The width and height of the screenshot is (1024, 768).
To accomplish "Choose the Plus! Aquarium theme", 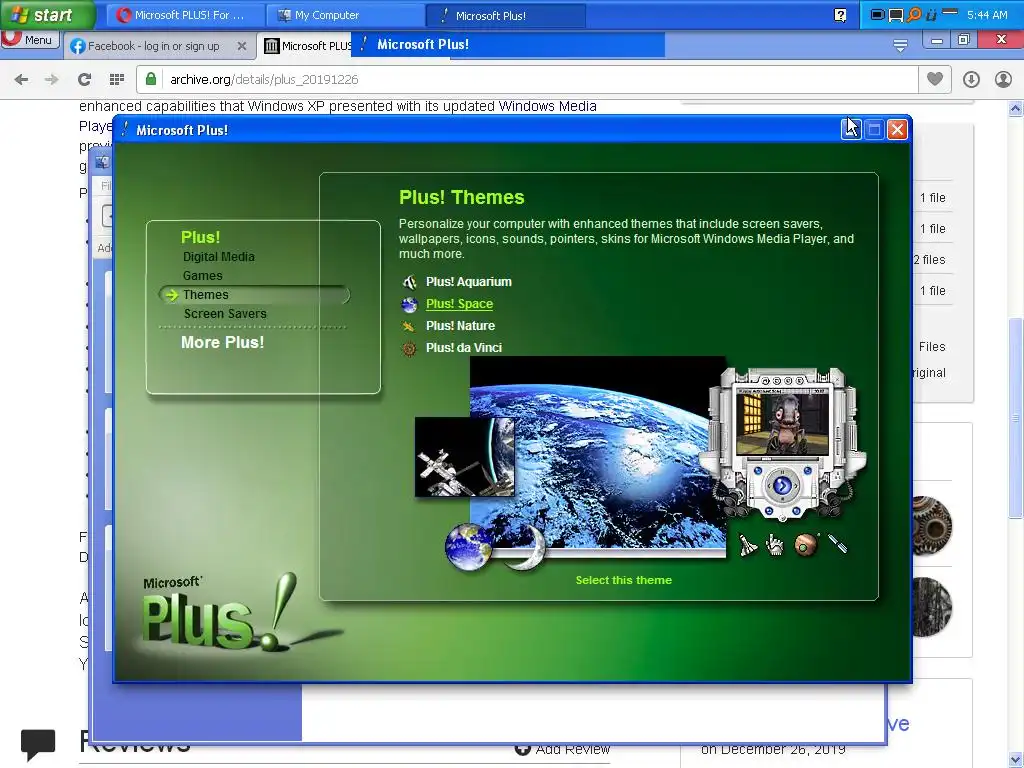I will click(x=469, y=282).
